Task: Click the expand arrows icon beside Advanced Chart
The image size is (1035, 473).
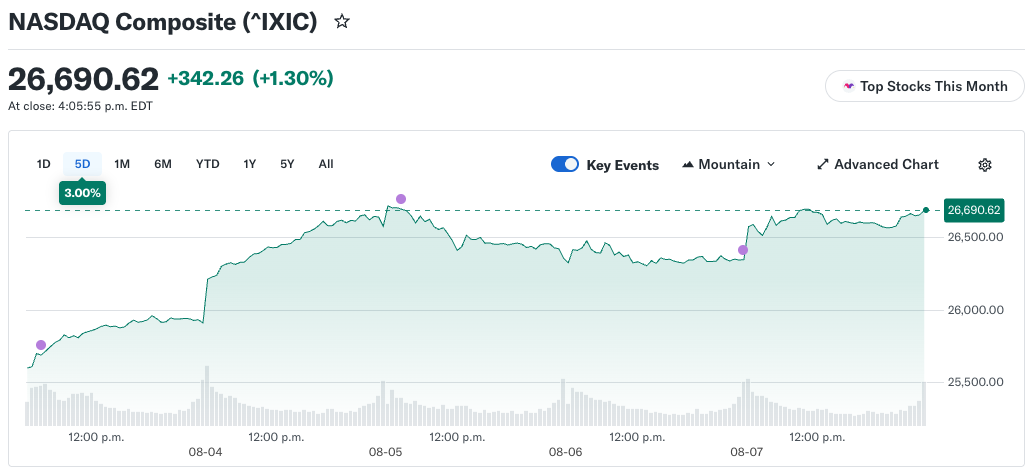Action: [x=822, y=165]
